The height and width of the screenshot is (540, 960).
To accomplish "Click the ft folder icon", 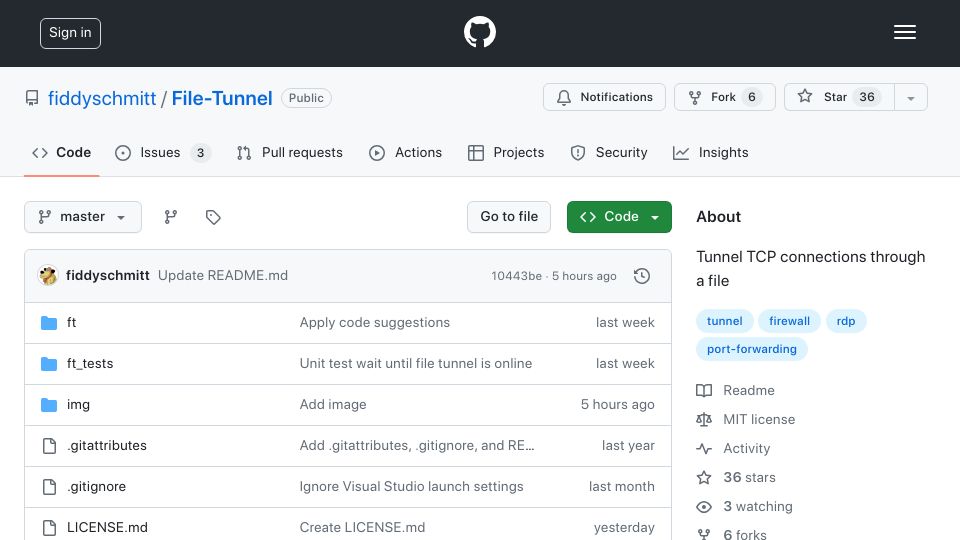I will [49, 323].
